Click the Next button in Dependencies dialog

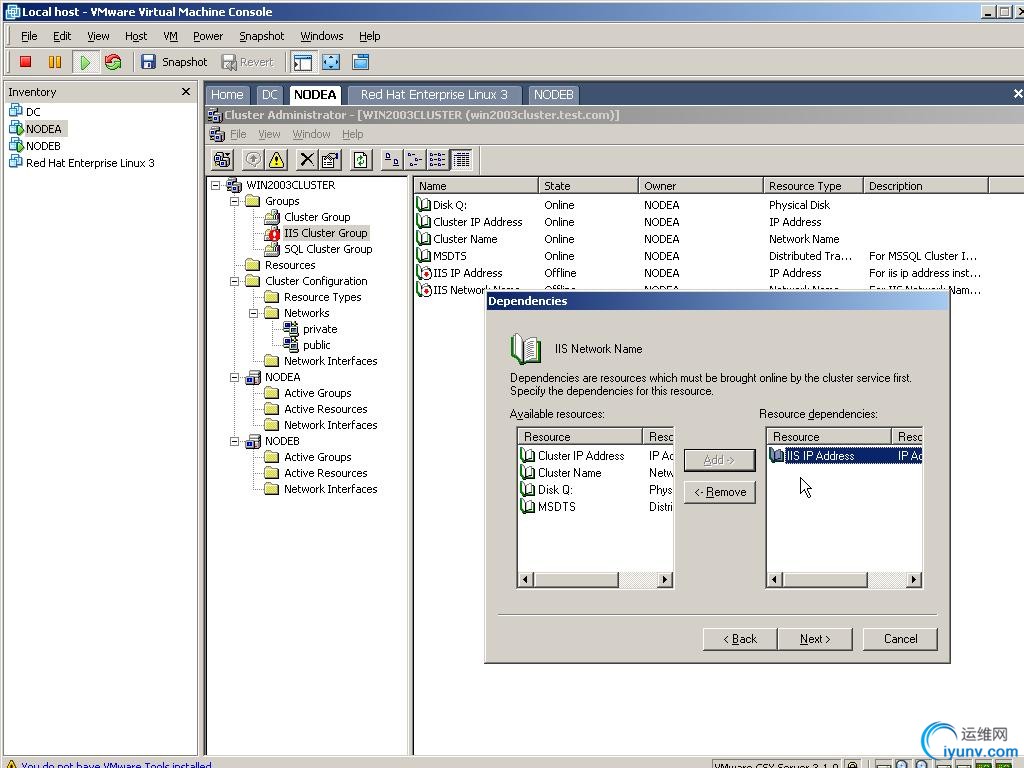tap(815, 639)
